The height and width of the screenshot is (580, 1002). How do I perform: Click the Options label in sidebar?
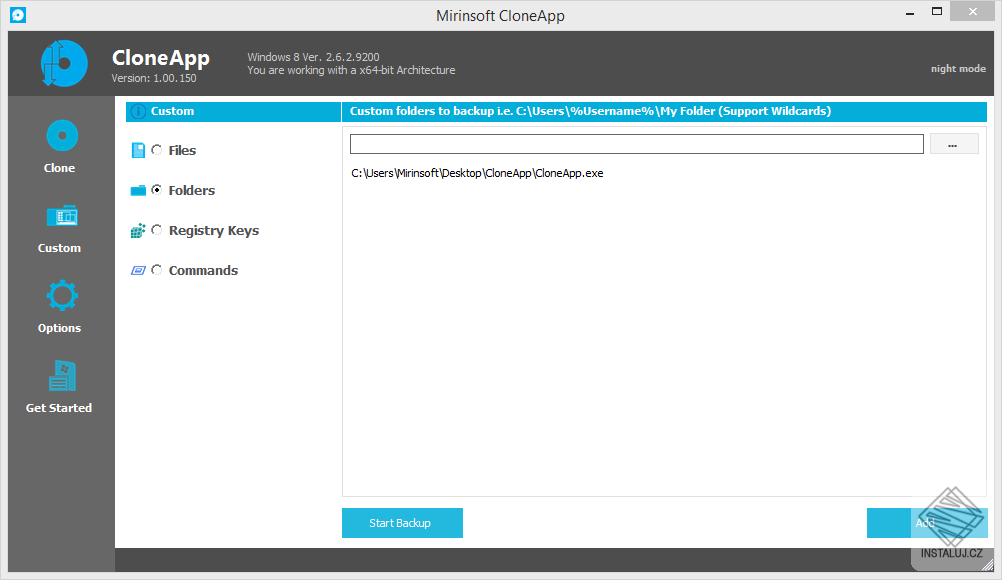59,328
